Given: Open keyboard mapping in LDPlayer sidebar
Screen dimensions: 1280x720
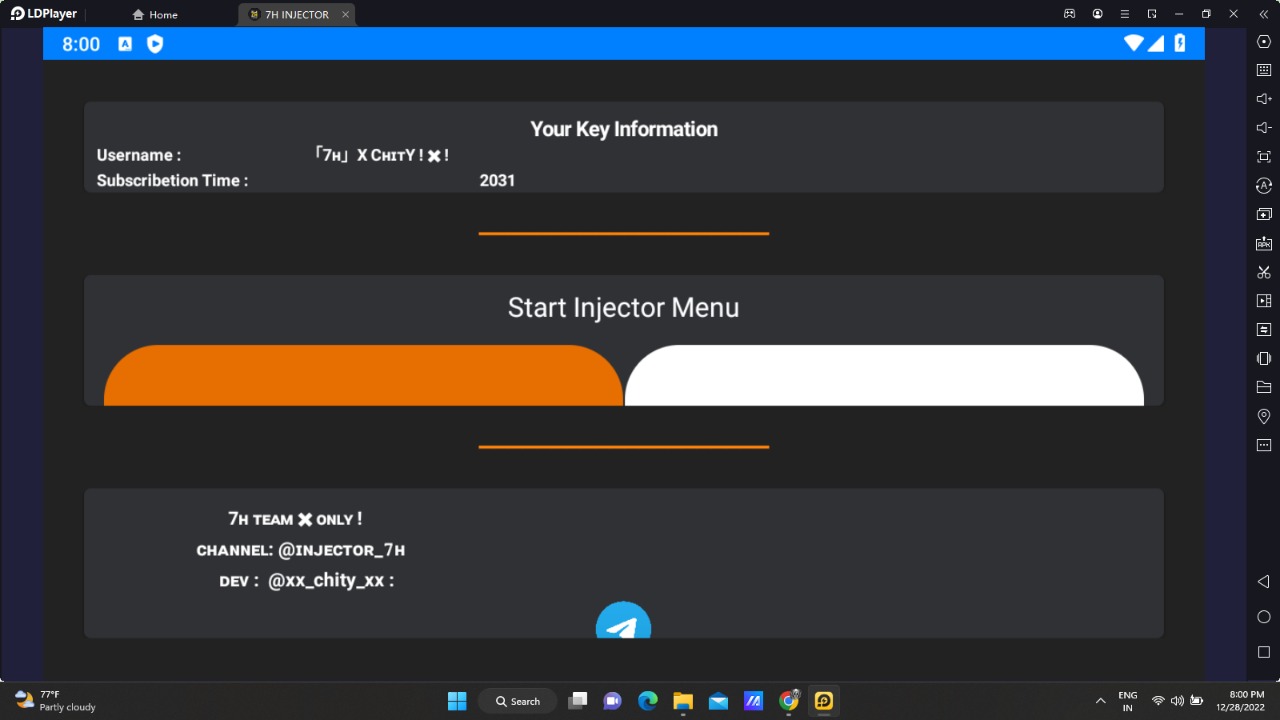Looking at the screenshot, I should 1264,70.
